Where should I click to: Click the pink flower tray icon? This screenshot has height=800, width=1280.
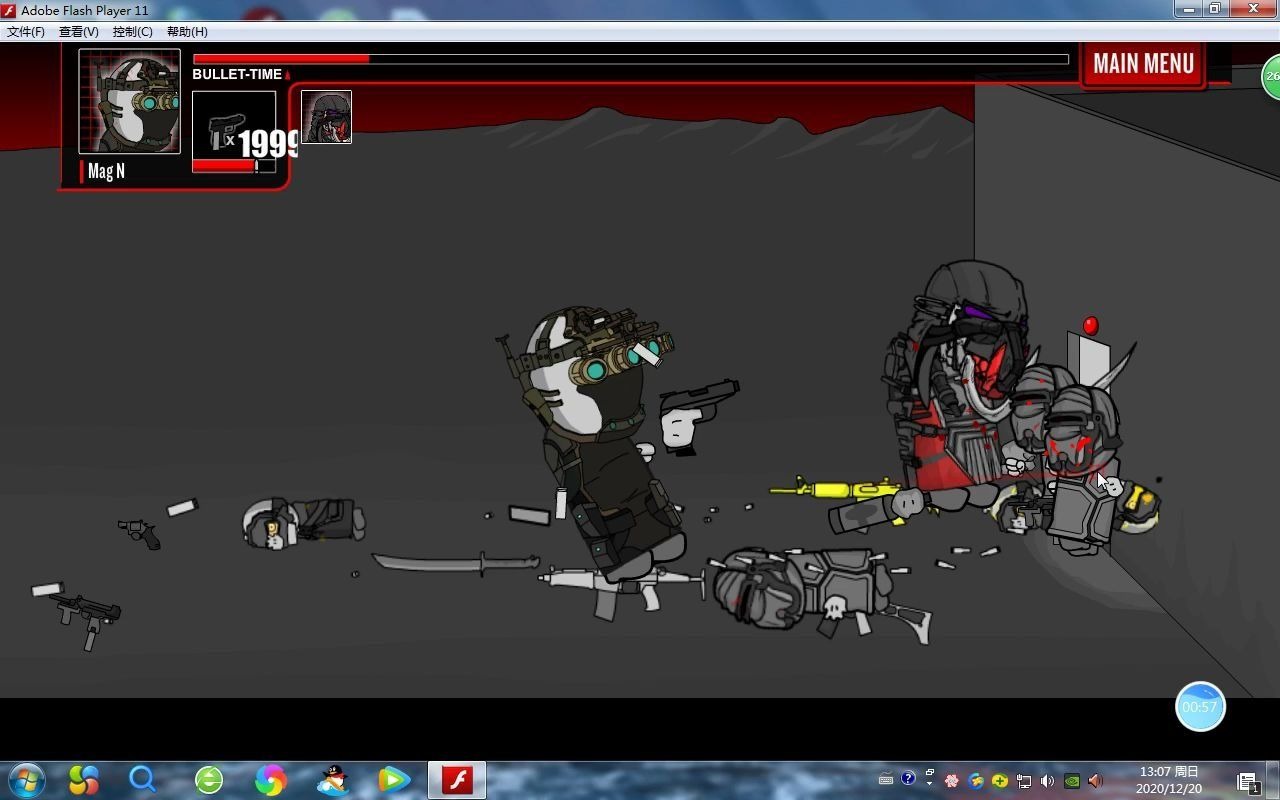point(952,781)
